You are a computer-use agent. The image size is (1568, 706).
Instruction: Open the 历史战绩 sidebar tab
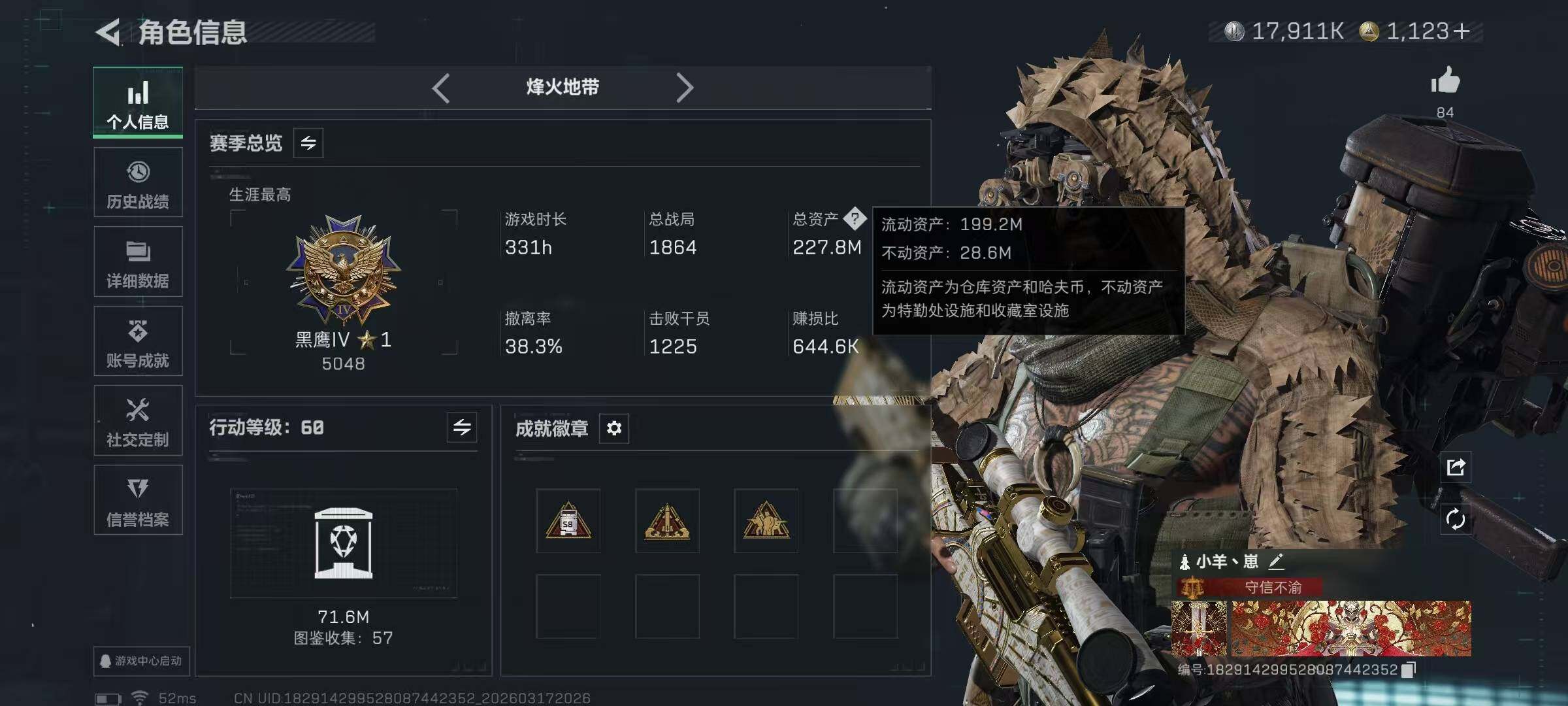pyautogui.click(x=138, y=182)
